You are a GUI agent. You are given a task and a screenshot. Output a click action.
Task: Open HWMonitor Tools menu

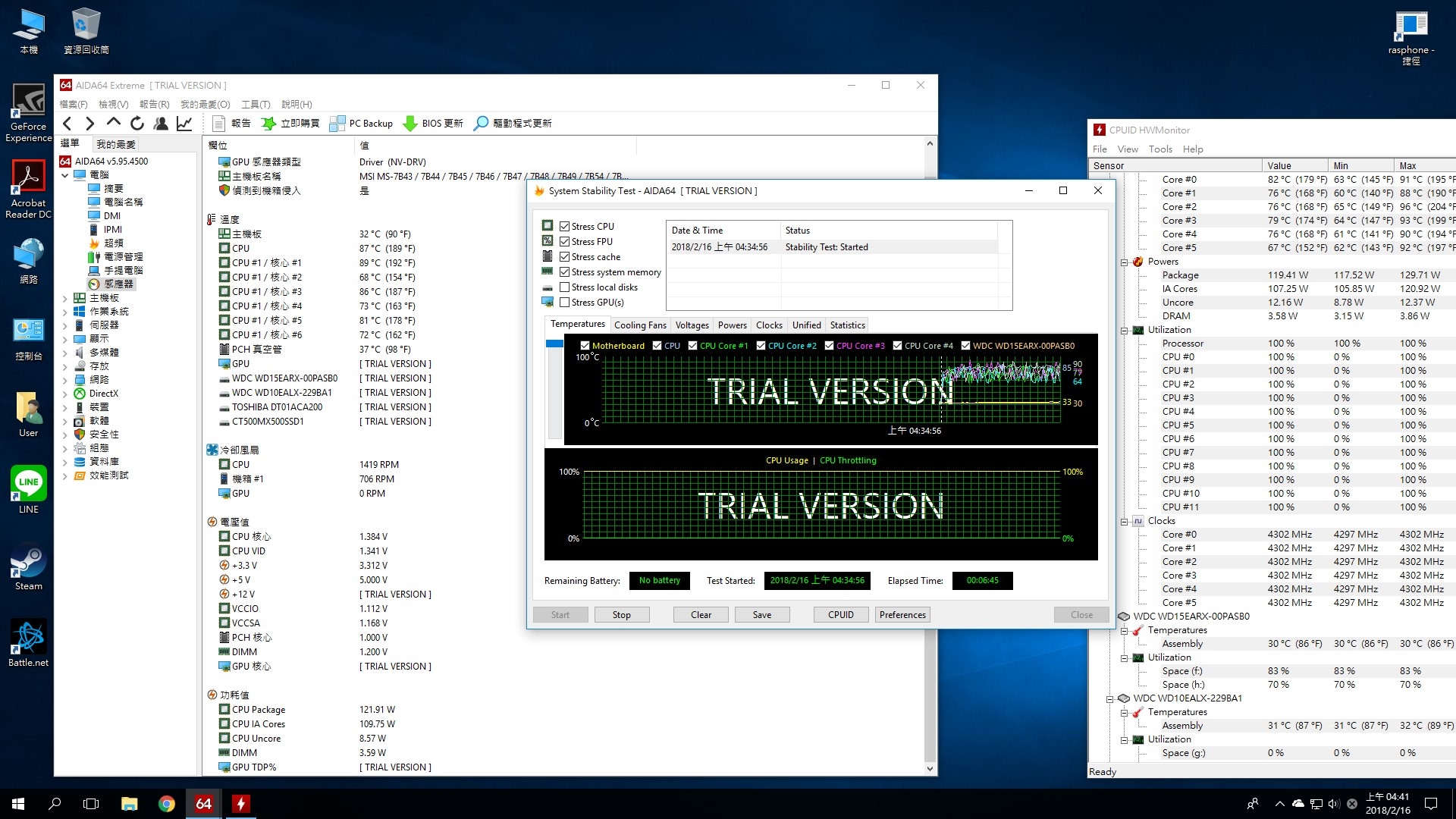coord(1159,149)
